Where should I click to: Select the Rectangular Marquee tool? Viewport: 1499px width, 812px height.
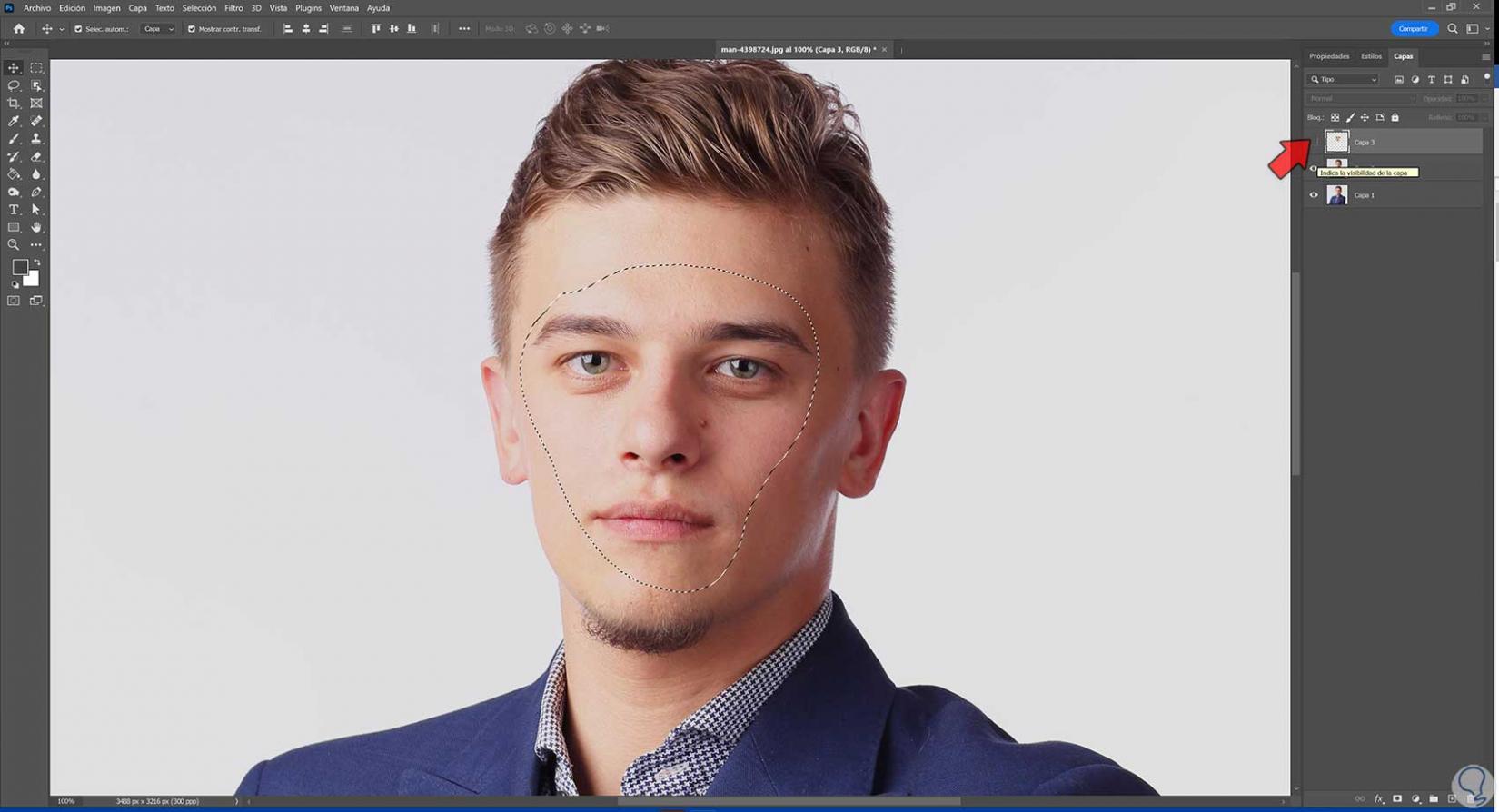[36, 68]
